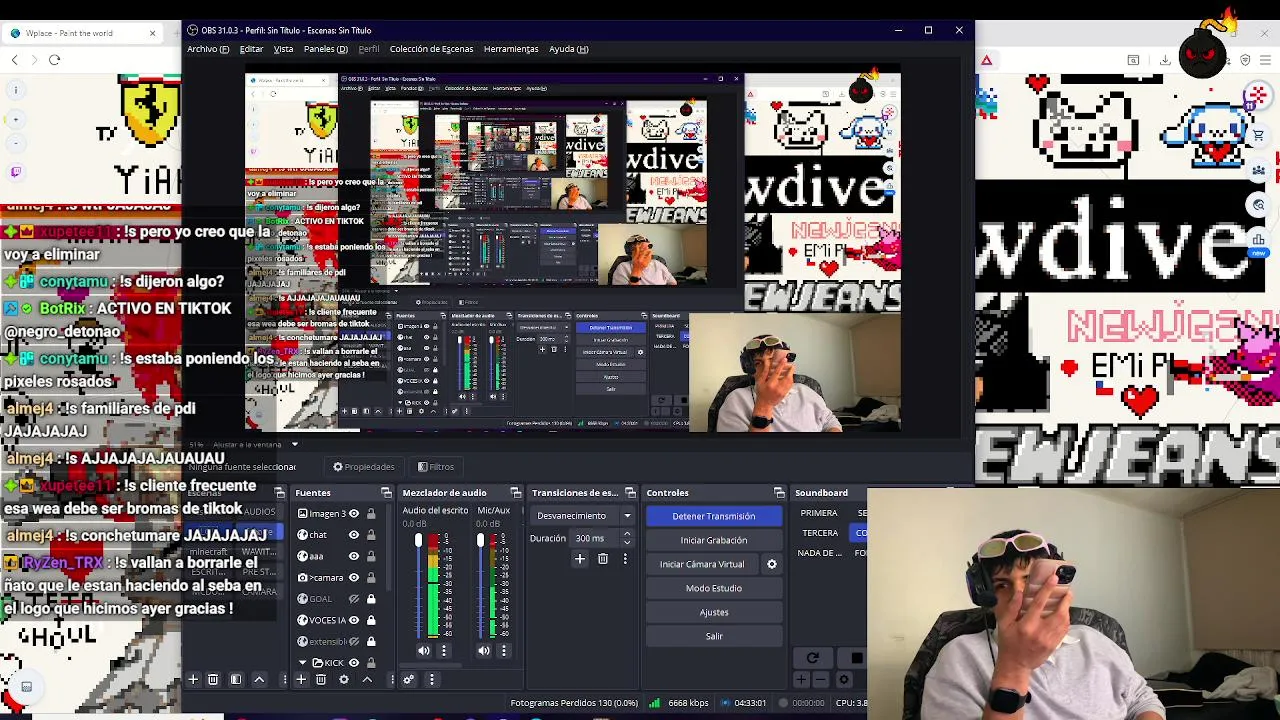Open Fuentes panel extra options dots
The width and height of the screenshot is (1280, 720).
click(x=391, y=680)
